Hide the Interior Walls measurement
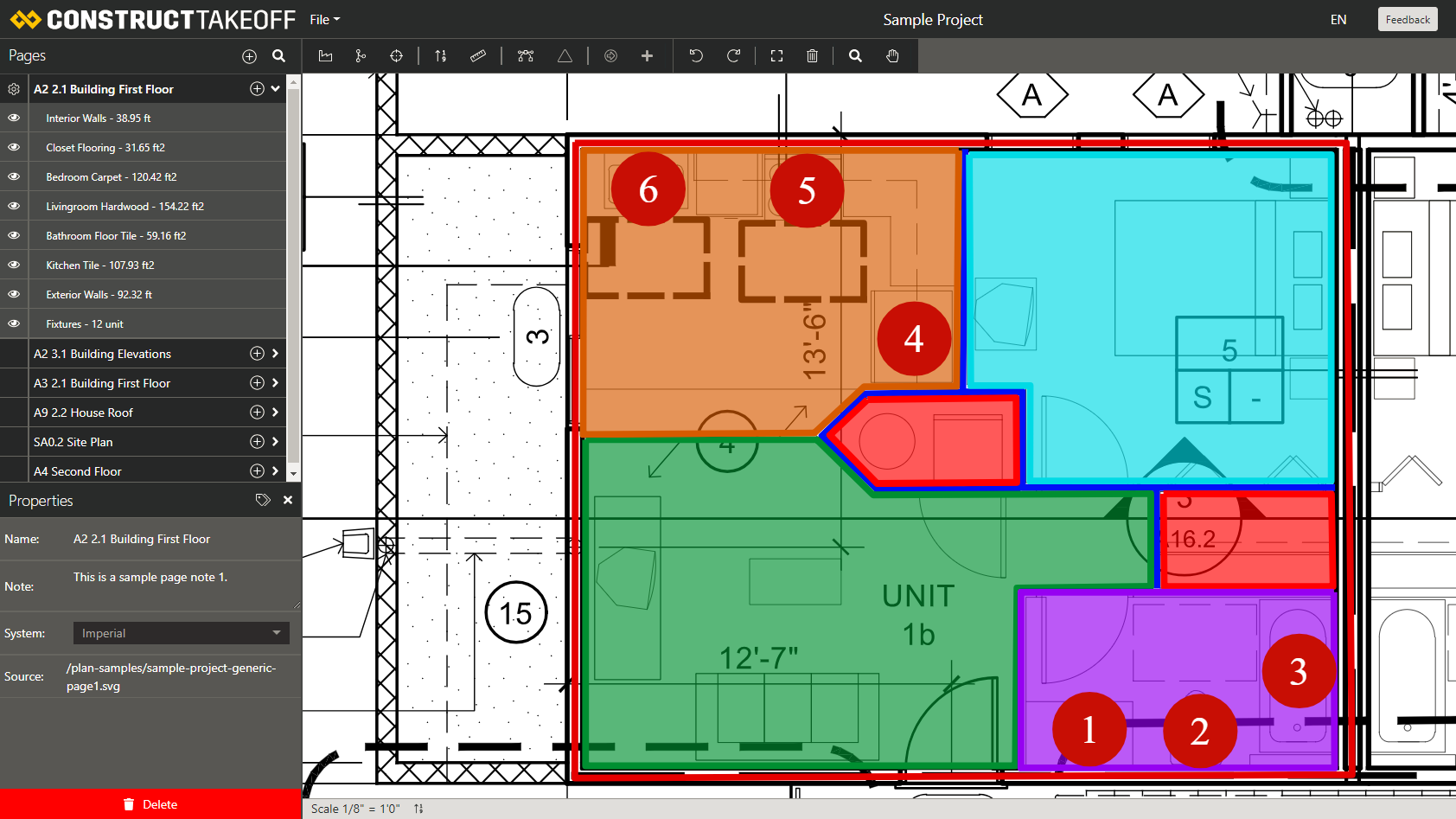1456x819 pixels. (14, 118)
